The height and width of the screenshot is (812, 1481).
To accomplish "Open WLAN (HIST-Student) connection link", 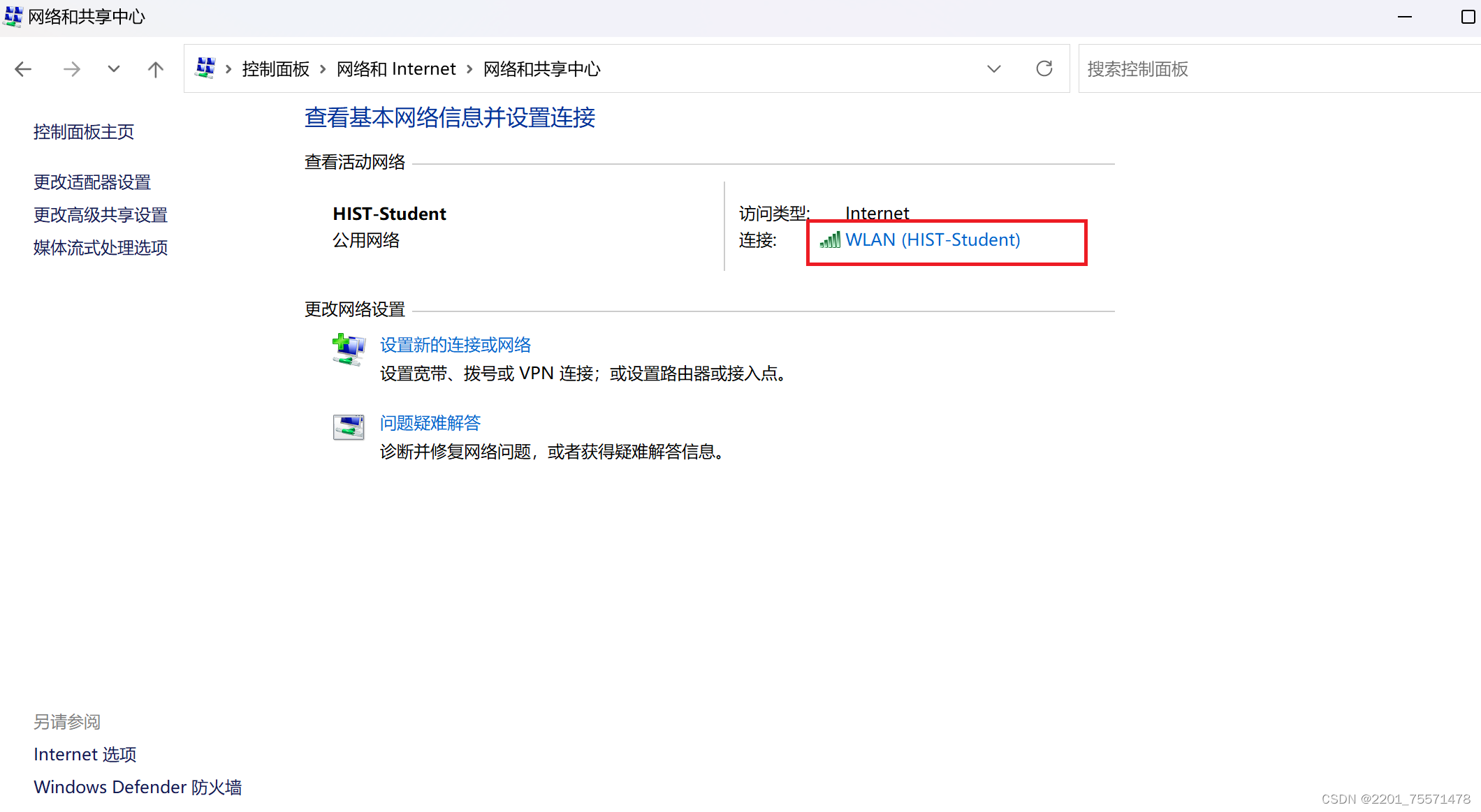I will point(932,240).
